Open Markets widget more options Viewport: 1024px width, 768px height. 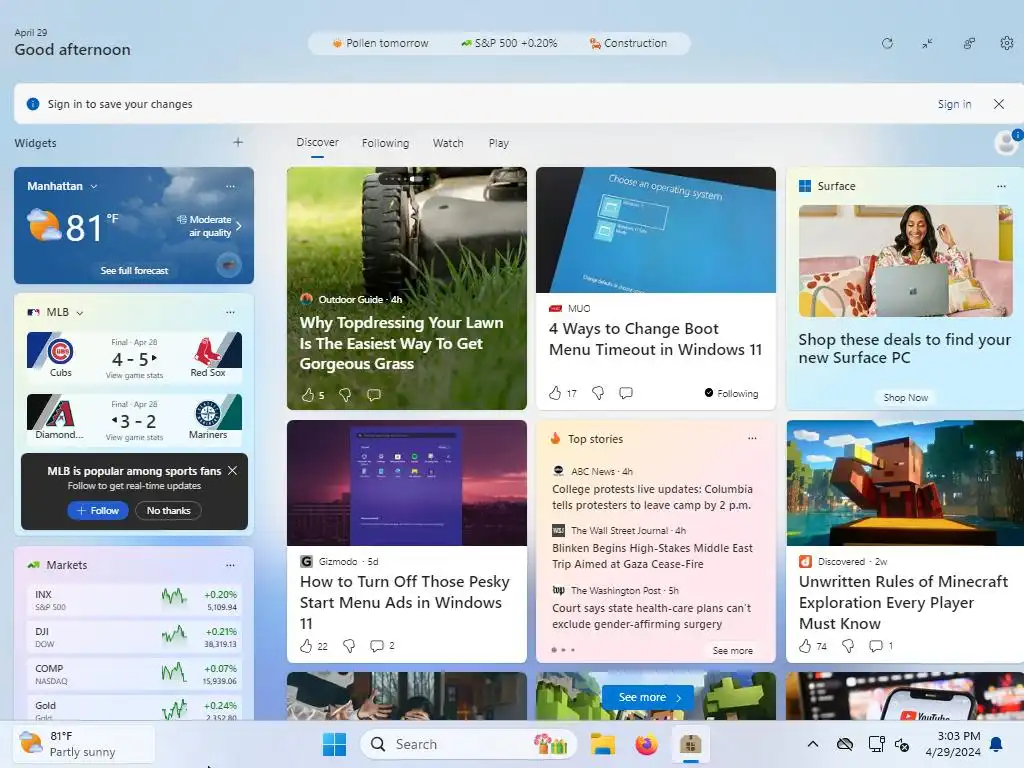[231, 565]
